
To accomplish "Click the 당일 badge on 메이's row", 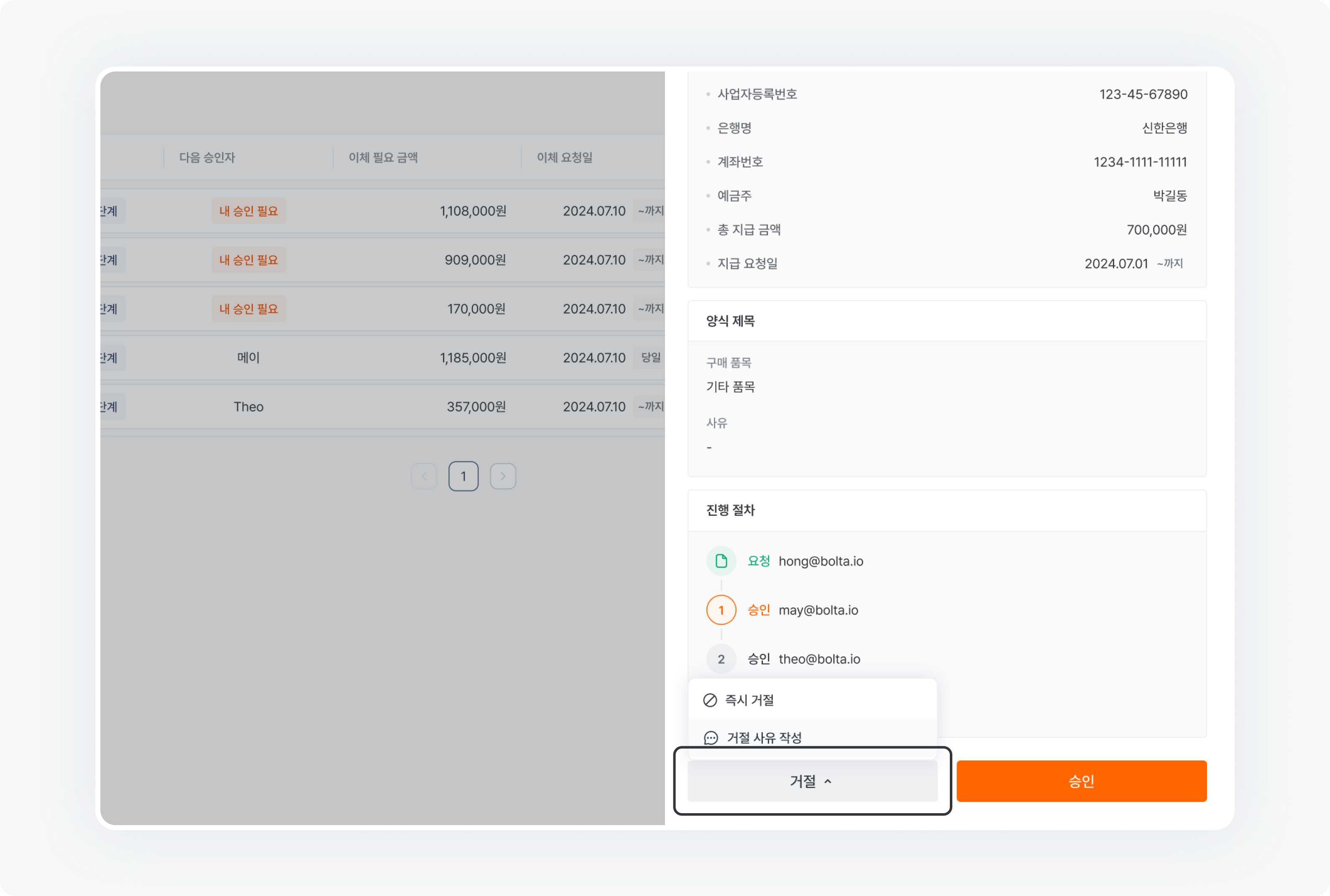I will (x=650, y=357).
